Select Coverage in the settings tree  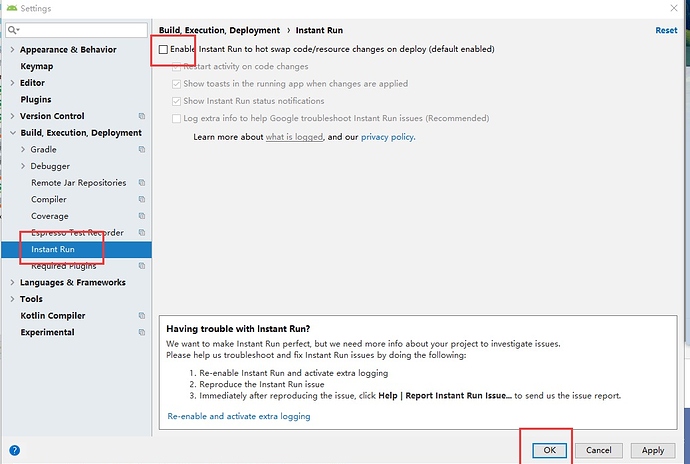tap(50, 216)
